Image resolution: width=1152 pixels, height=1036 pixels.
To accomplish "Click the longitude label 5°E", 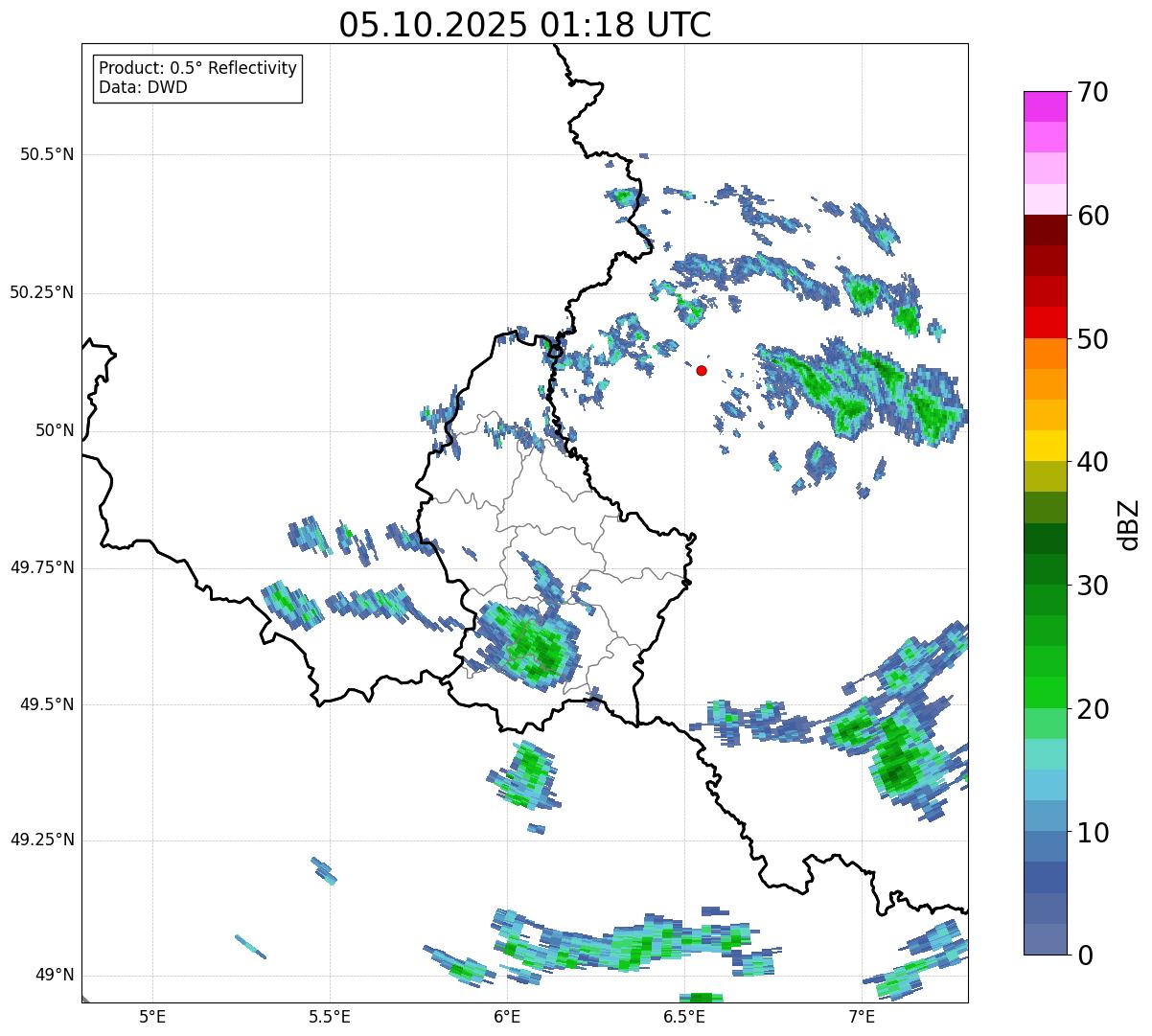I will click(152, 1016).
